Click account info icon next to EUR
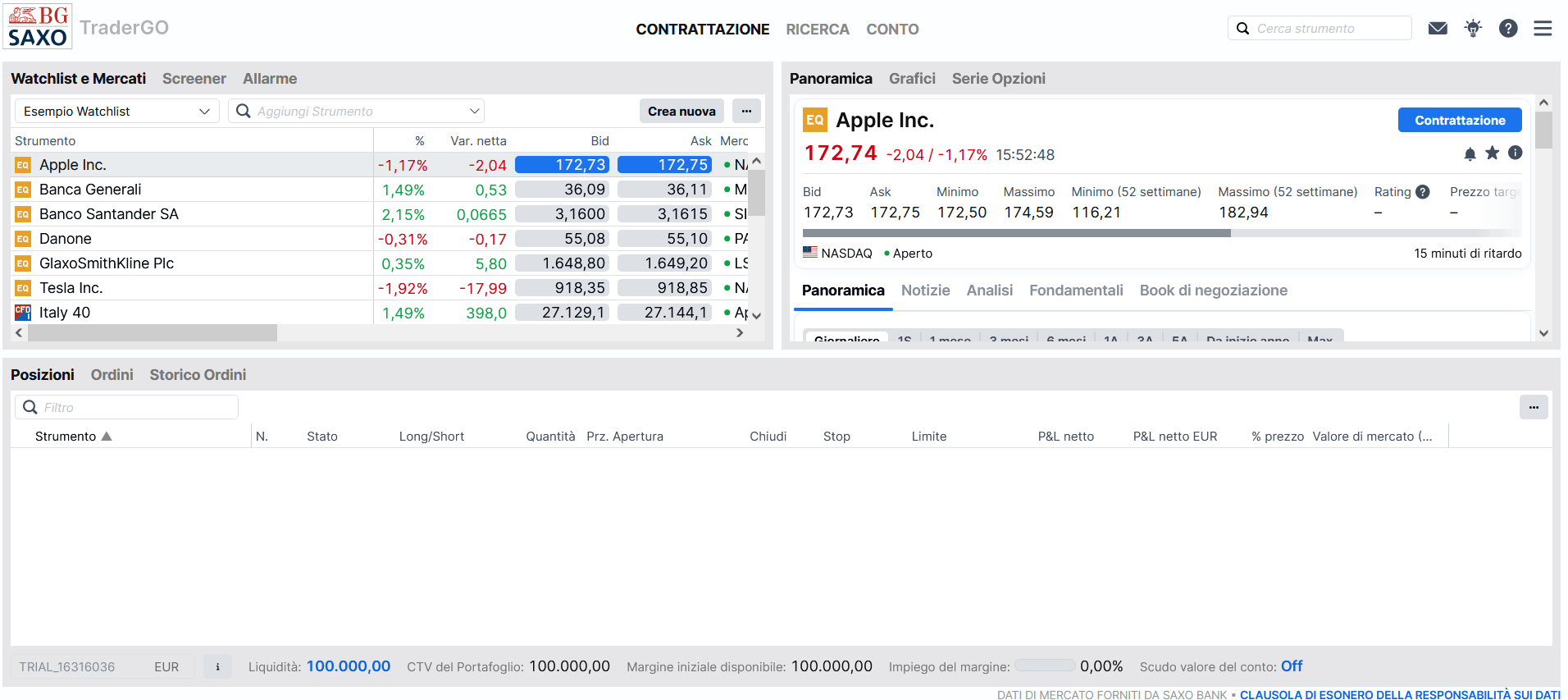 point(217,667)
